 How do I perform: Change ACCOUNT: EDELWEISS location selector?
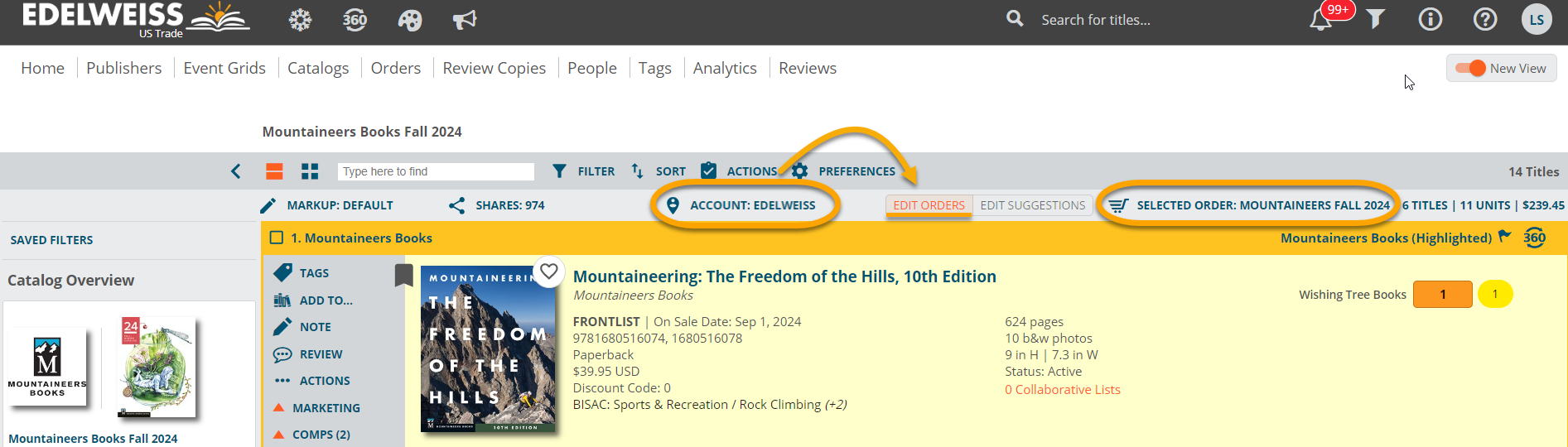pos(741,205)
